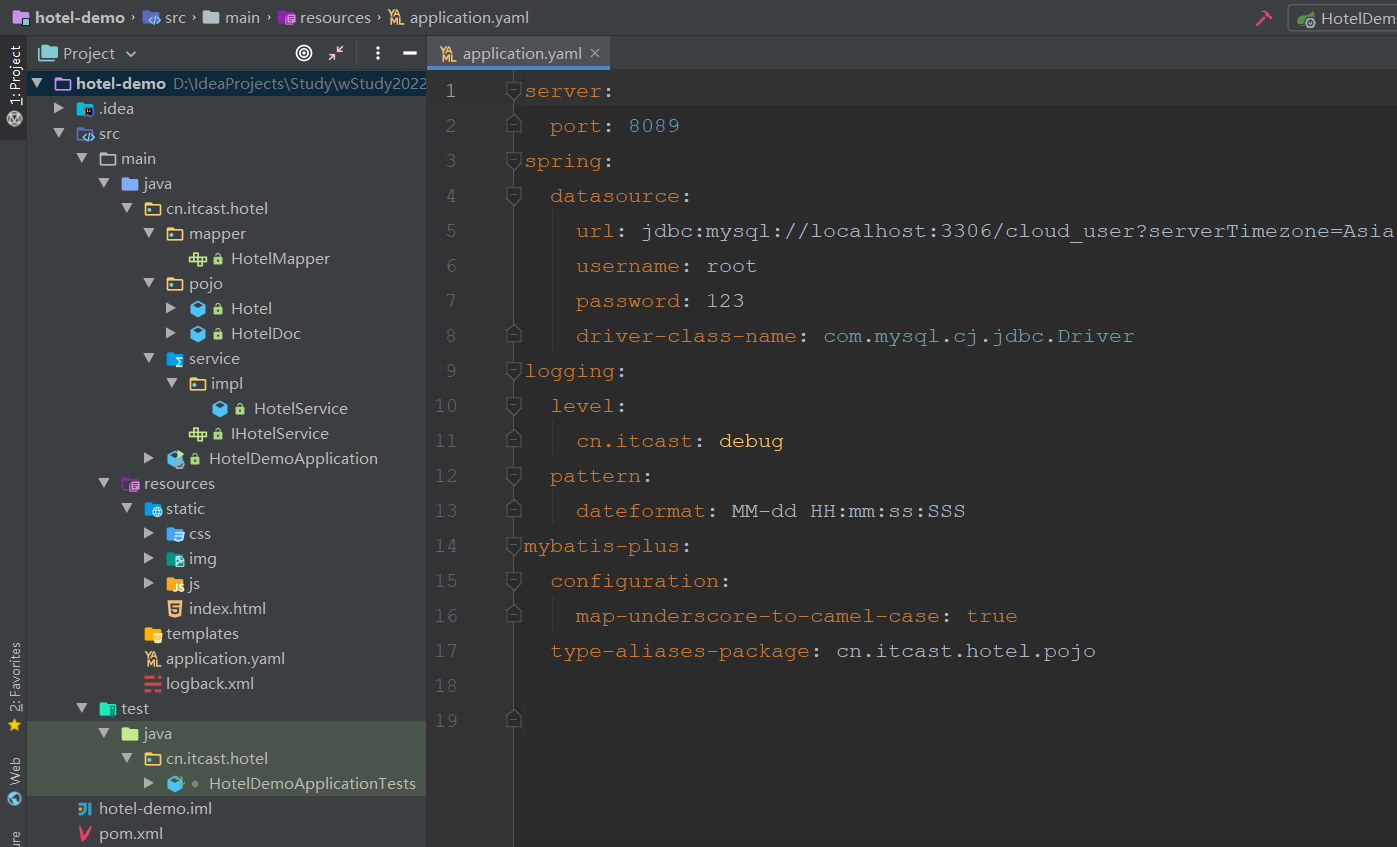1397x847 pixels.
Task: Select the pojo package in the tree
Action: tap(206, 283)
